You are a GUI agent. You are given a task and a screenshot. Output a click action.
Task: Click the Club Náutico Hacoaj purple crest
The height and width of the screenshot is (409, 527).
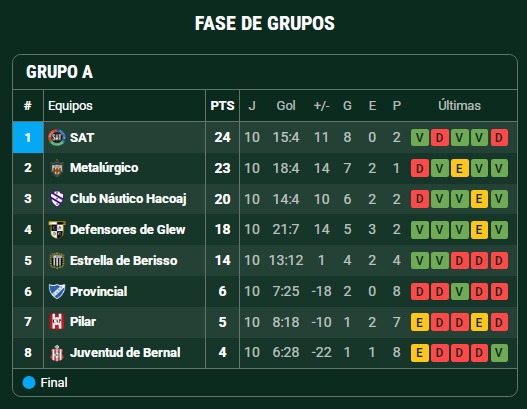coord(56,199)
